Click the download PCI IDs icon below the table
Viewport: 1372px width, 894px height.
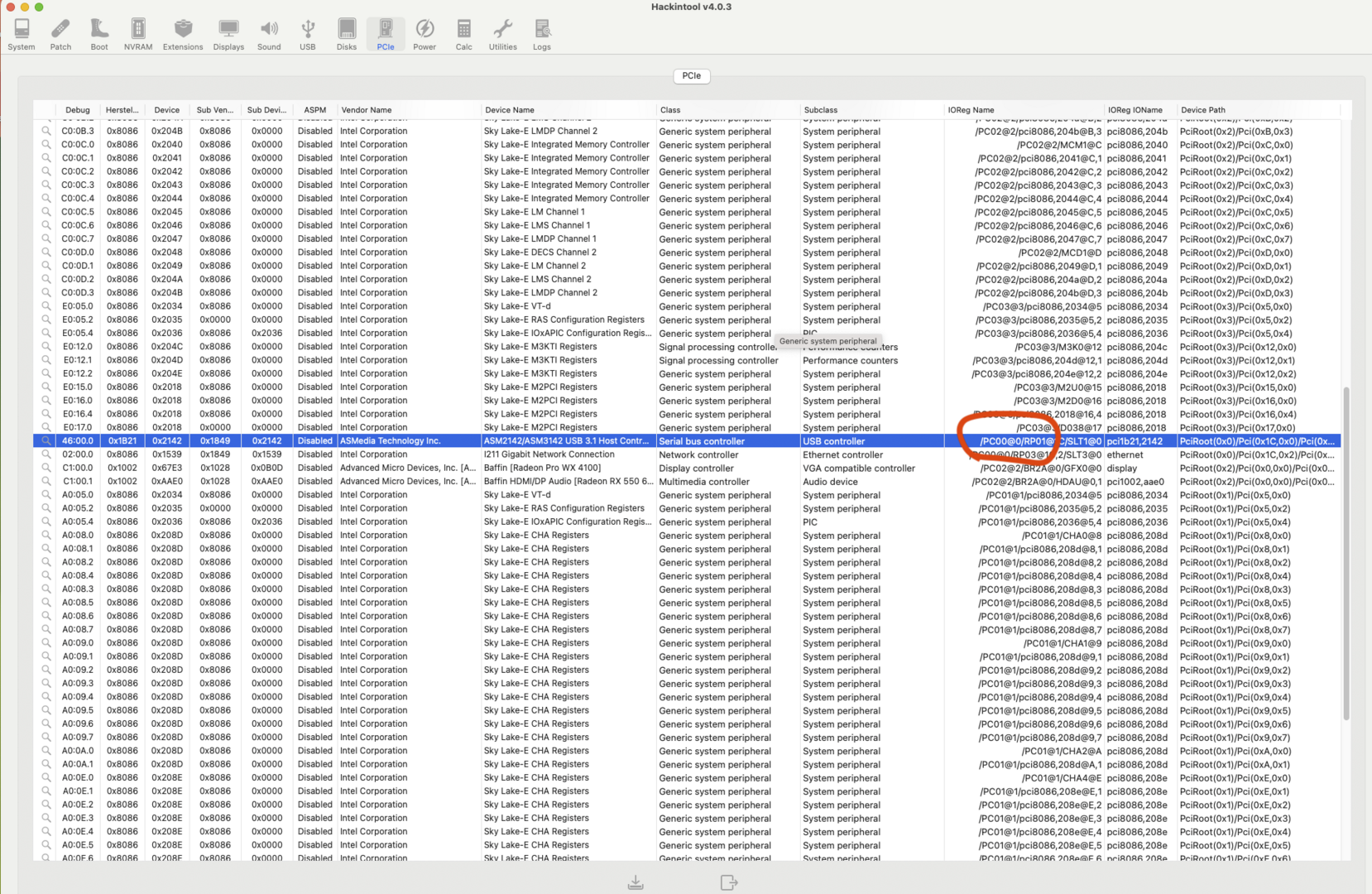(x=636, y=882)
